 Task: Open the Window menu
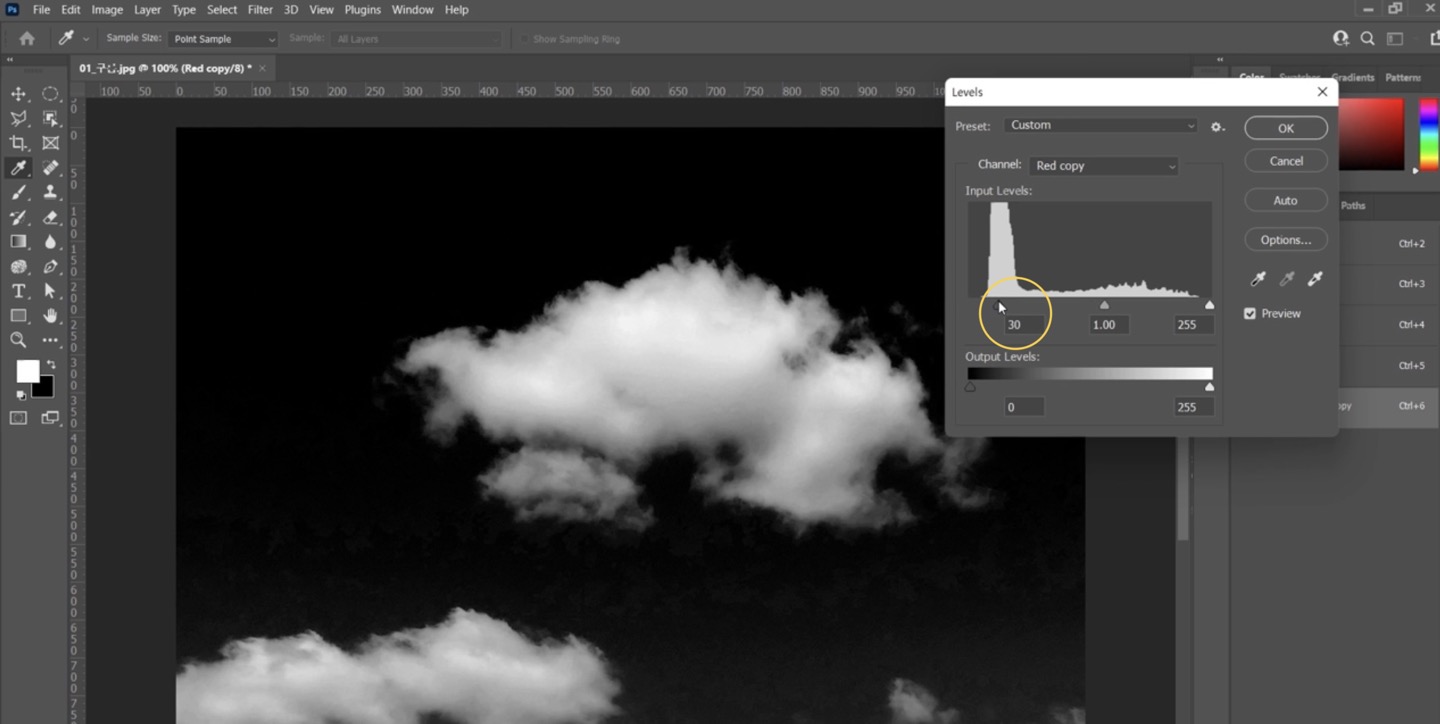pos(412,10)
